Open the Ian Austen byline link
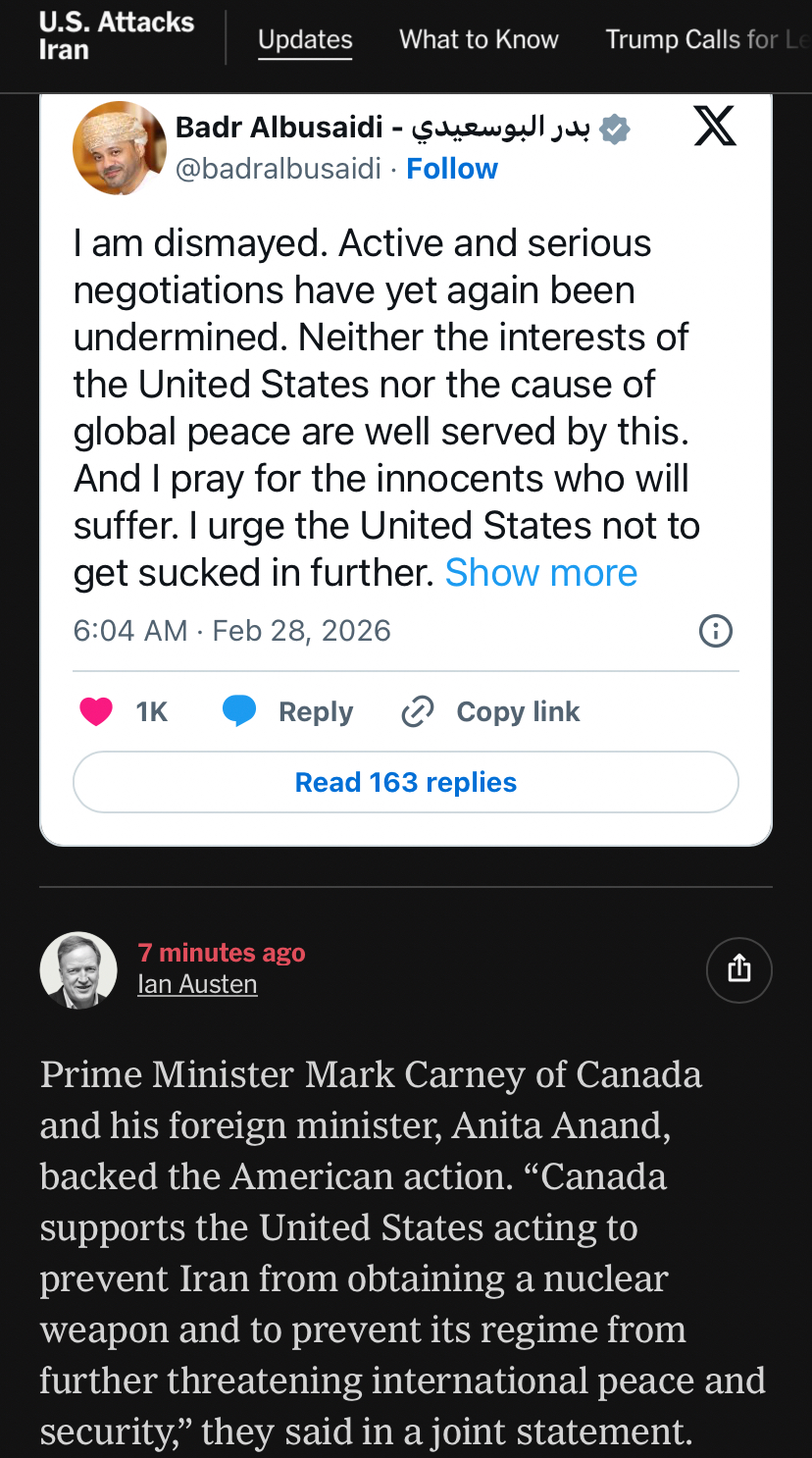The image size is (812, 1458). [x=197, y=984]
